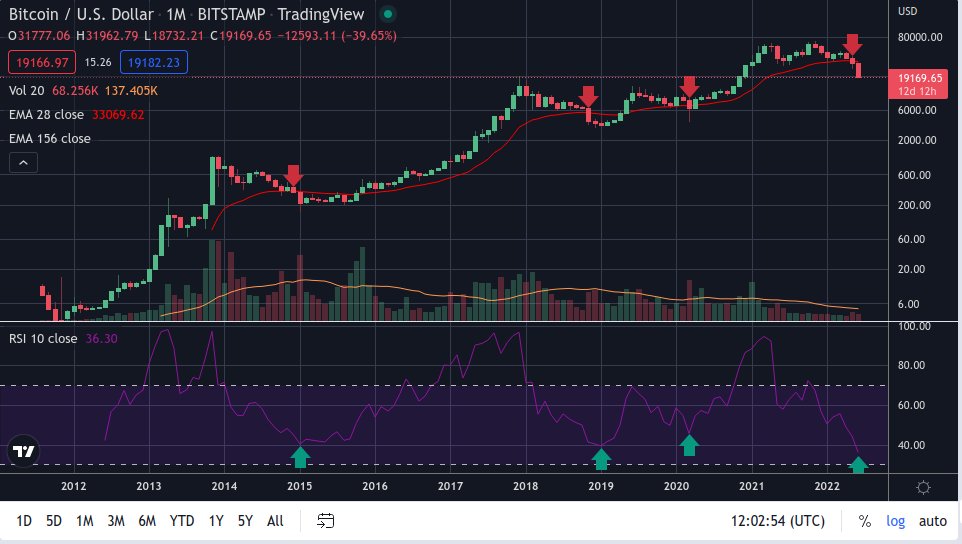This screenshot has width=962, height=544.
Task: Click the 2022 label on the time axis
Action: 826,486
